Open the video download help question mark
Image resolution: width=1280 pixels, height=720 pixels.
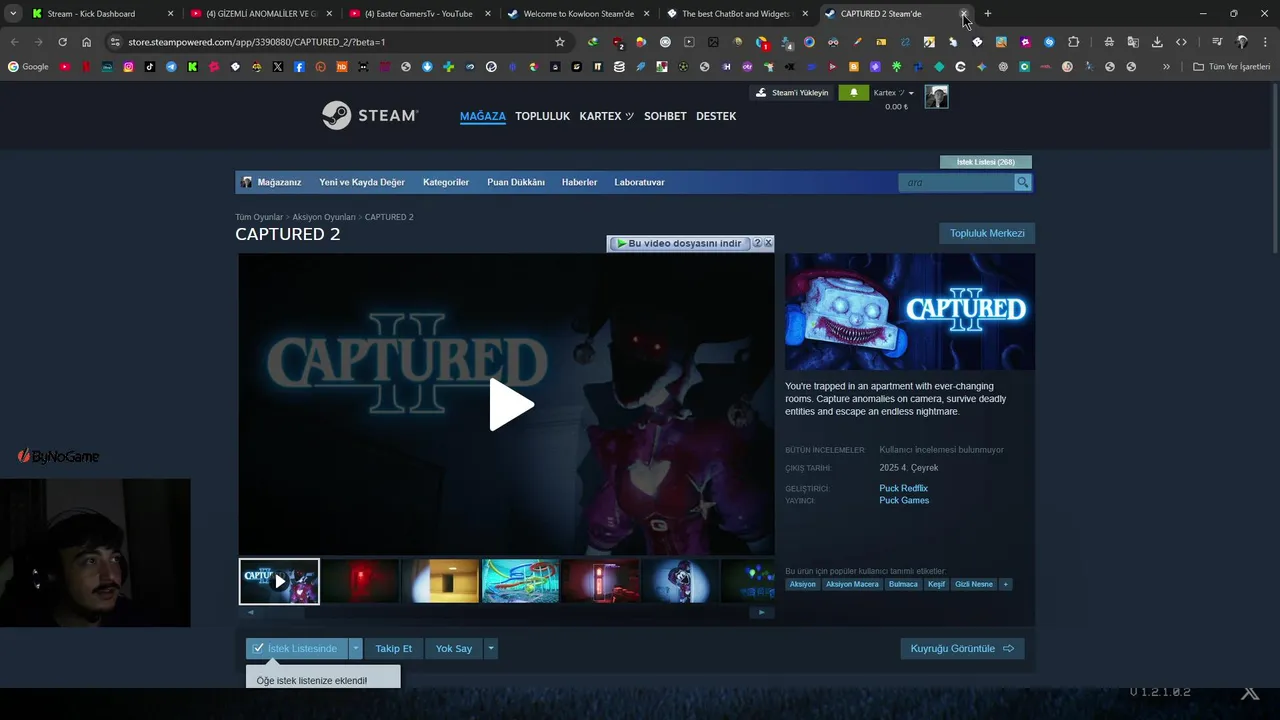[757, 243]
